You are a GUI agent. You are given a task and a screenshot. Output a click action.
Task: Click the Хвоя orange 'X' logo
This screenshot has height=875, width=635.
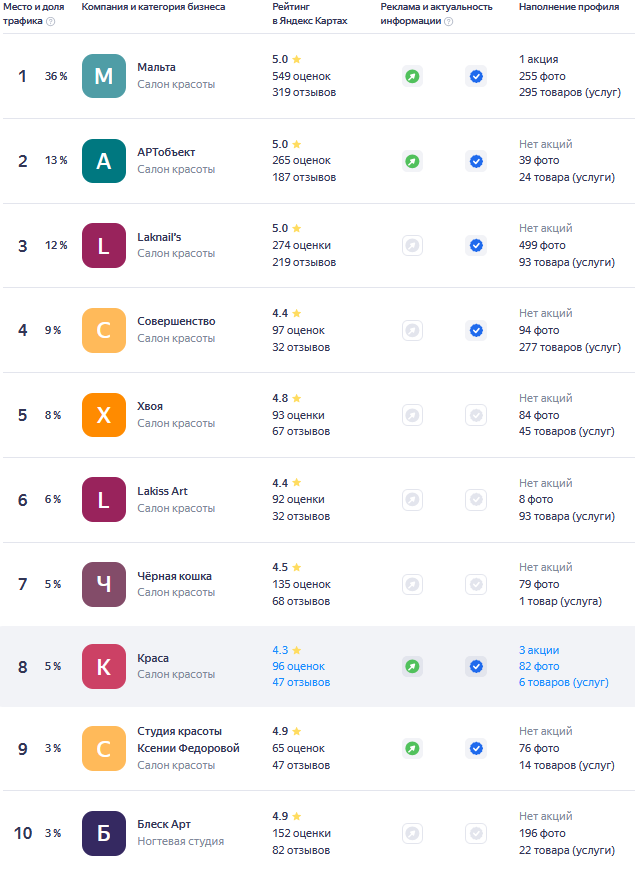click(x=104, y=415)
